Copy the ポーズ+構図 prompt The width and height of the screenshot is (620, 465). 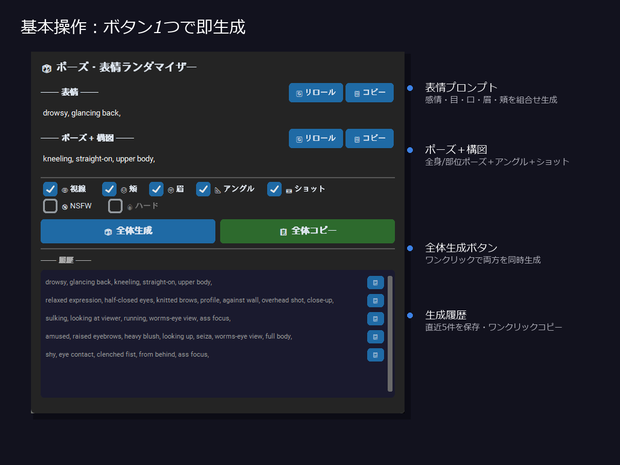pos(369,138)
